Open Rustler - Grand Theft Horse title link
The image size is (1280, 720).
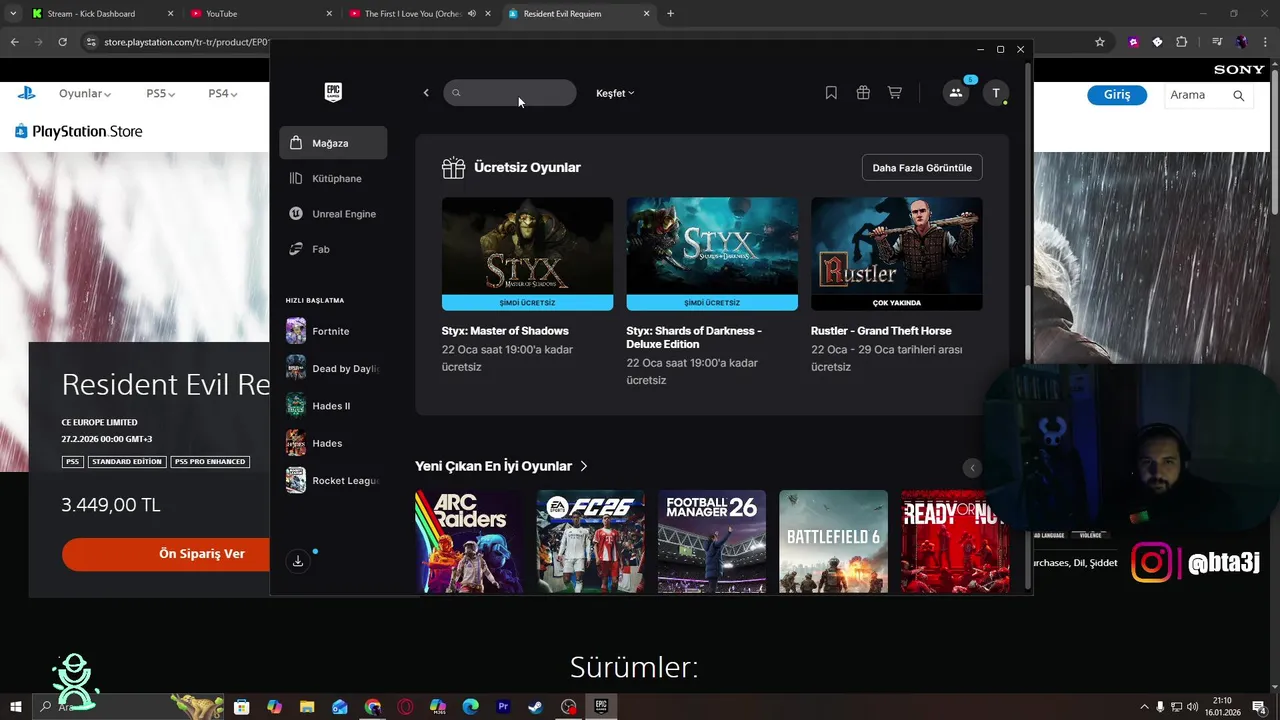pyautogui.click(x=881, y=331)
